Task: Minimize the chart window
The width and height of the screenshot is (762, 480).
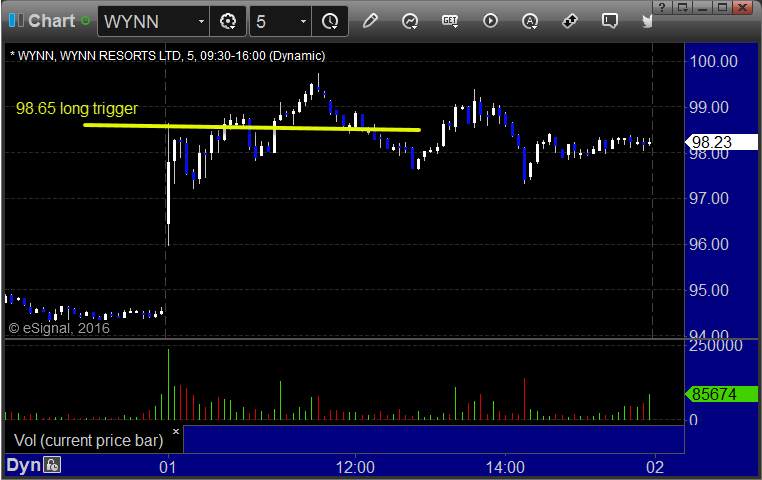Action: pos(702,7)
